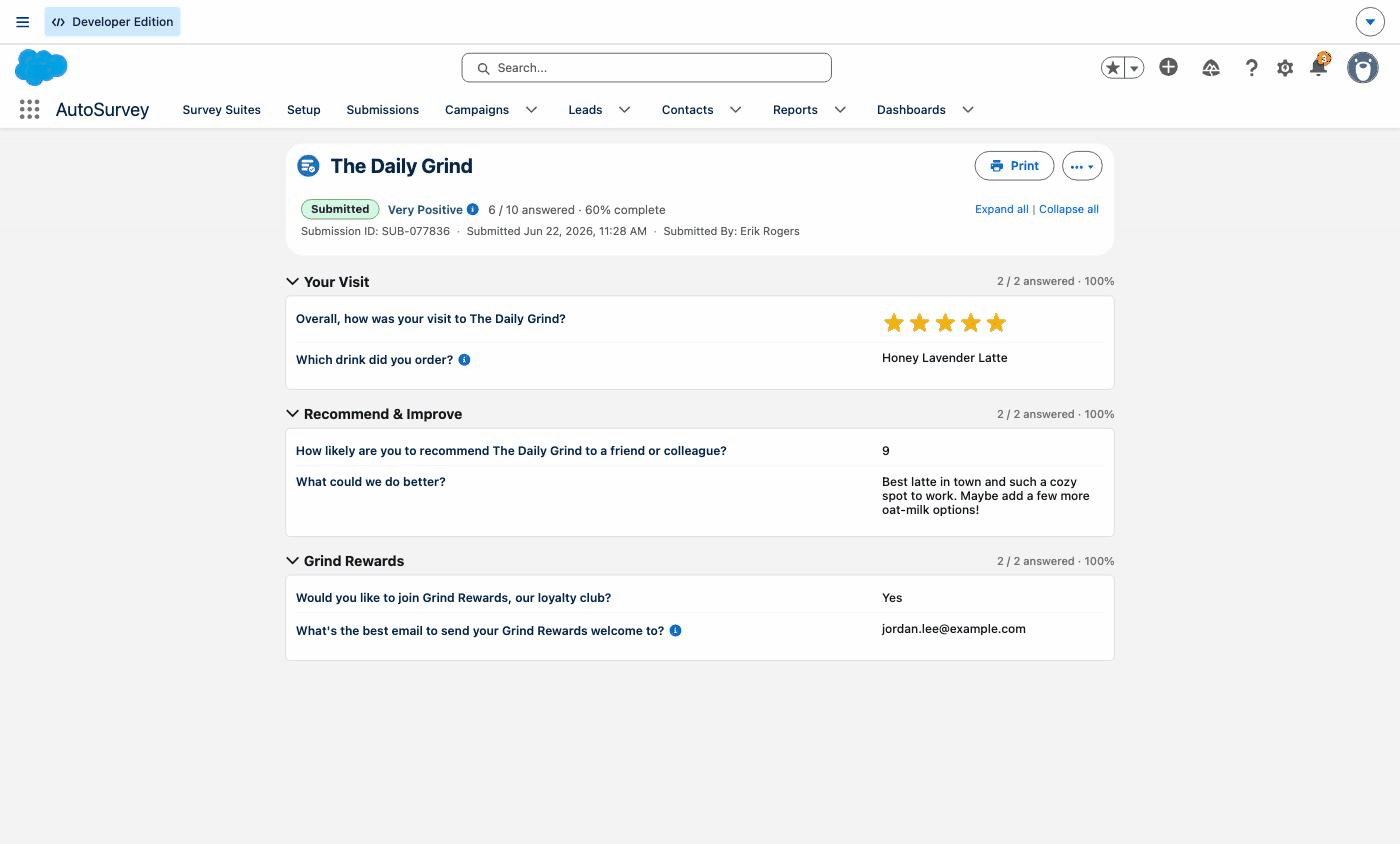Screen dimensions: 1400x844
Task: Click the Expand all link
Action: tap(1001, 209)
